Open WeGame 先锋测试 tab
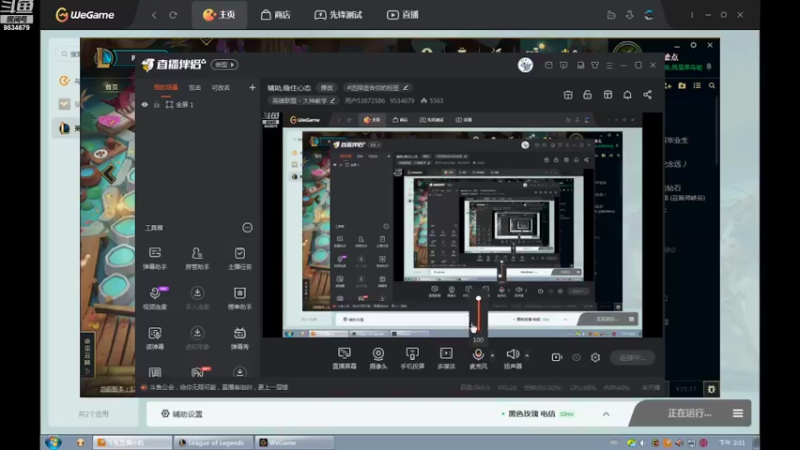This screenshot has height=450, width=800. [338, 15]
